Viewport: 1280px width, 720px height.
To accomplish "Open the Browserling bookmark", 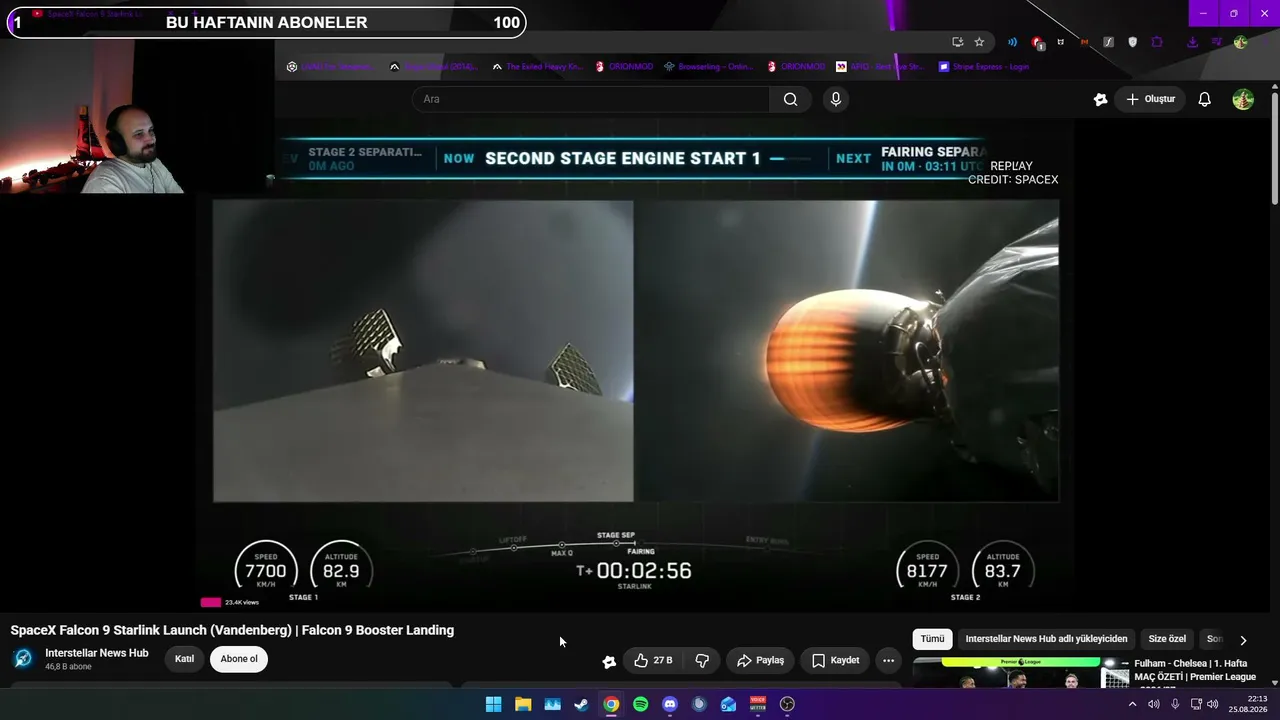I will coord(708,67).
